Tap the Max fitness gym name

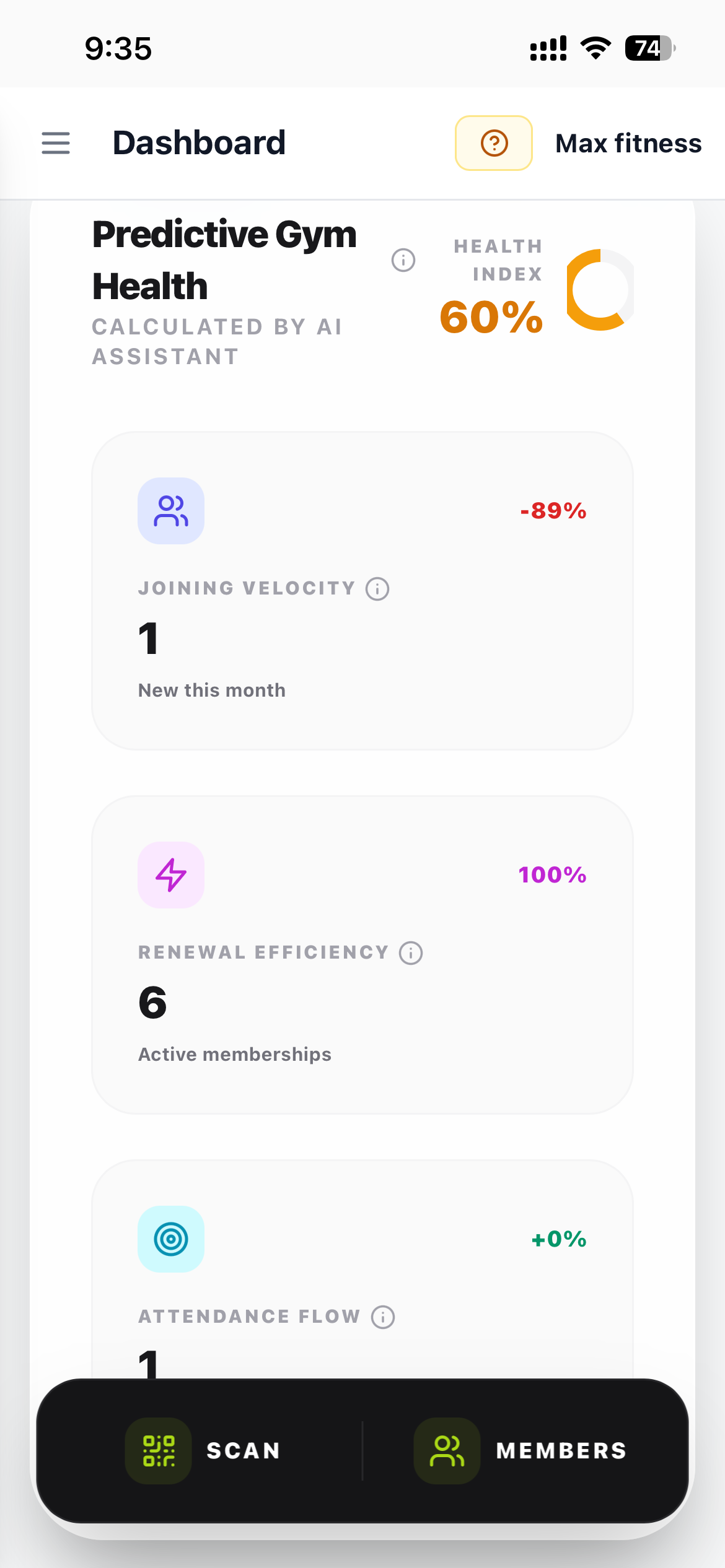(628, 143)
